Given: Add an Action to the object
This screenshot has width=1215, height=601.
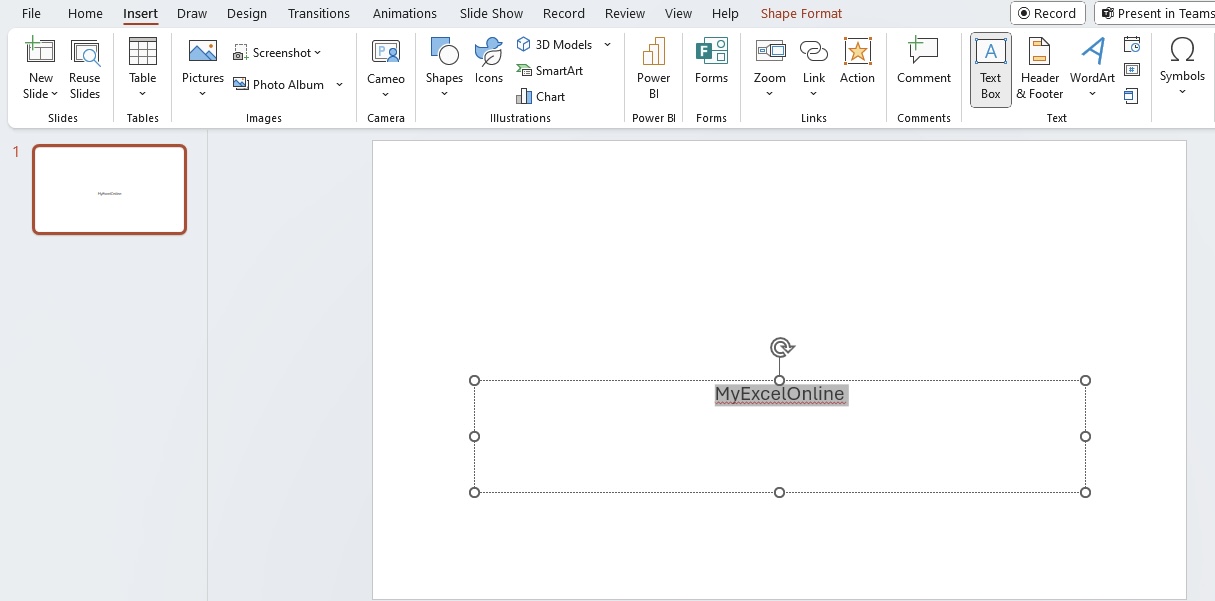Looking at the screenshot, I should pyautogui.click(x=857, y=61).
